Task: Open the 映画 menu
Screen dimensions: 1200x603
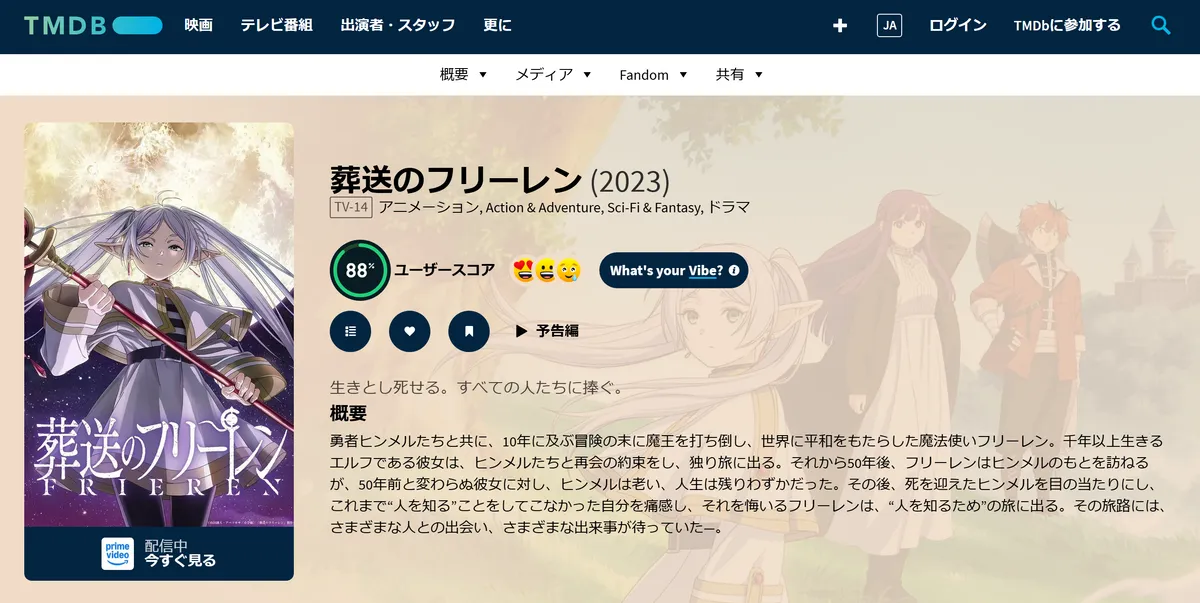Action: [x=199, y=26]
